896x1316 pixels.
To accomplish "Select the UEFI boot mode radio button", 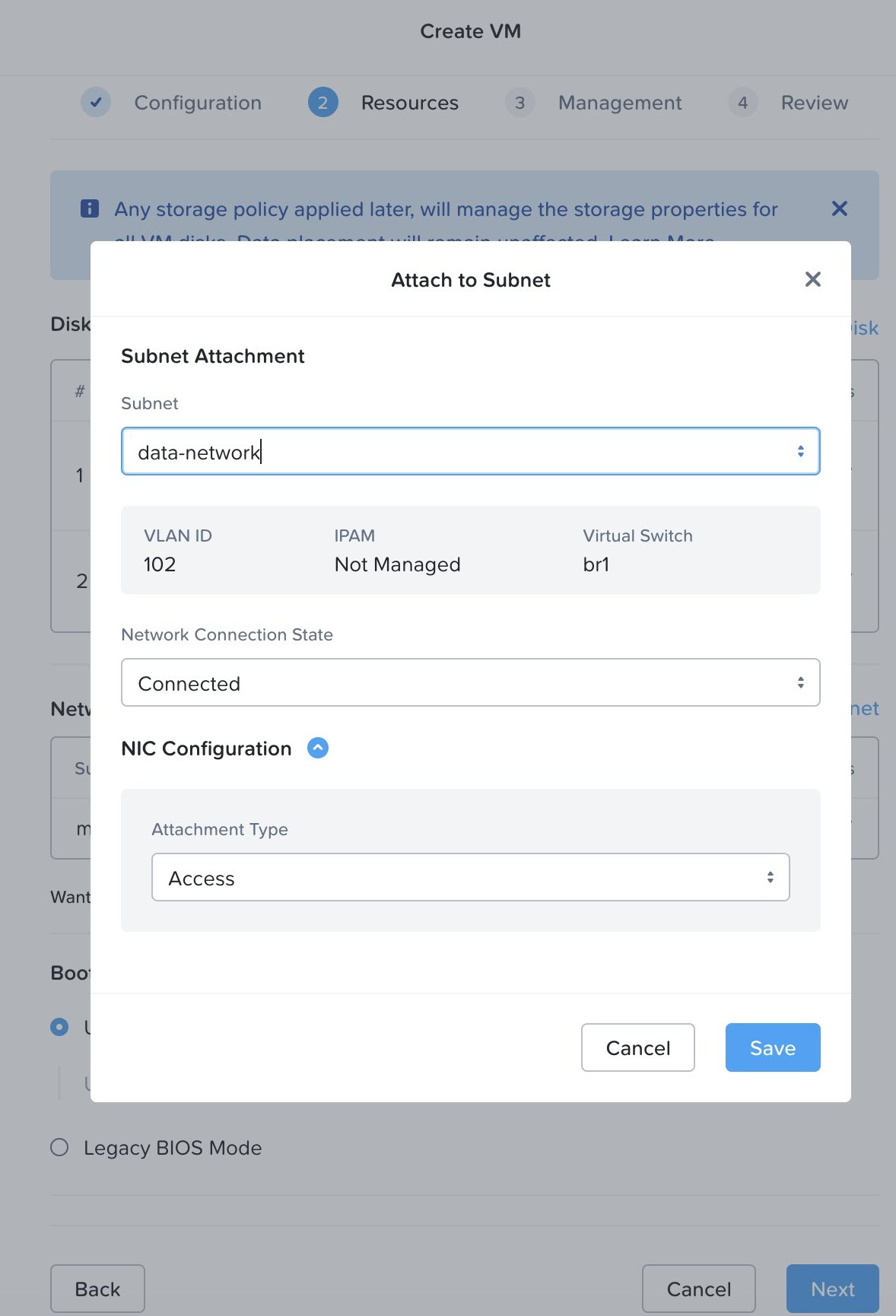I will click(x=59, y=1027).
